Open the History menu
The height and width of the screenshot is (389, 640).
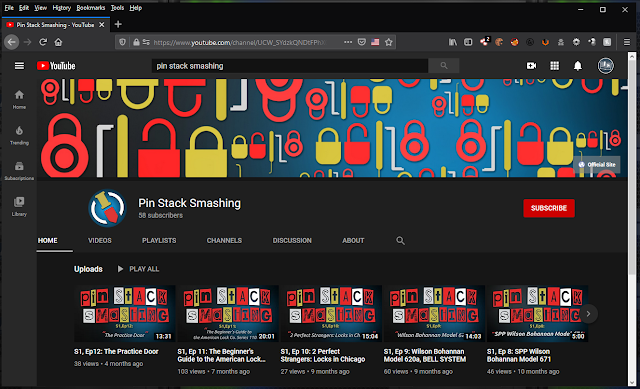[x=62, y=8]
